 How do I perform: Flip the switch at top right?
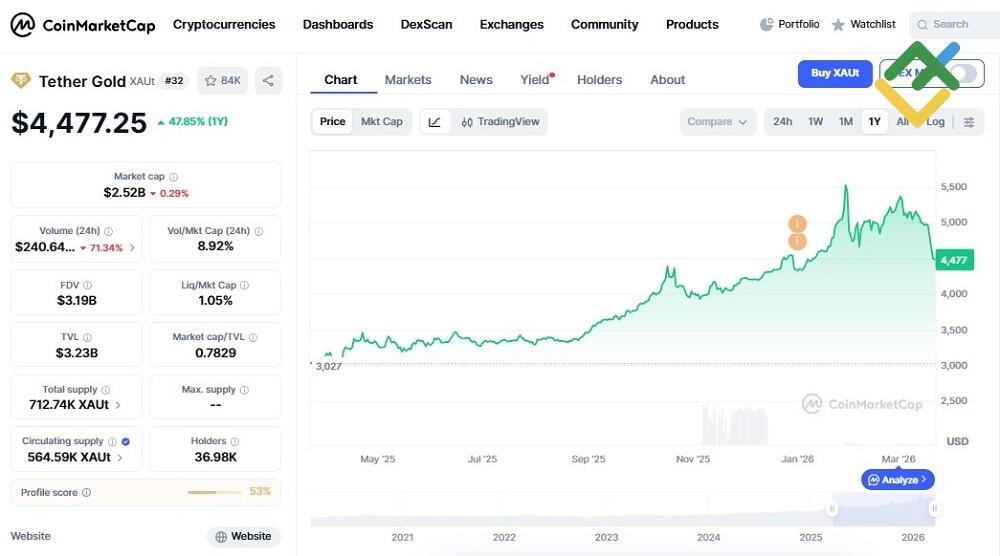(964, 73)
